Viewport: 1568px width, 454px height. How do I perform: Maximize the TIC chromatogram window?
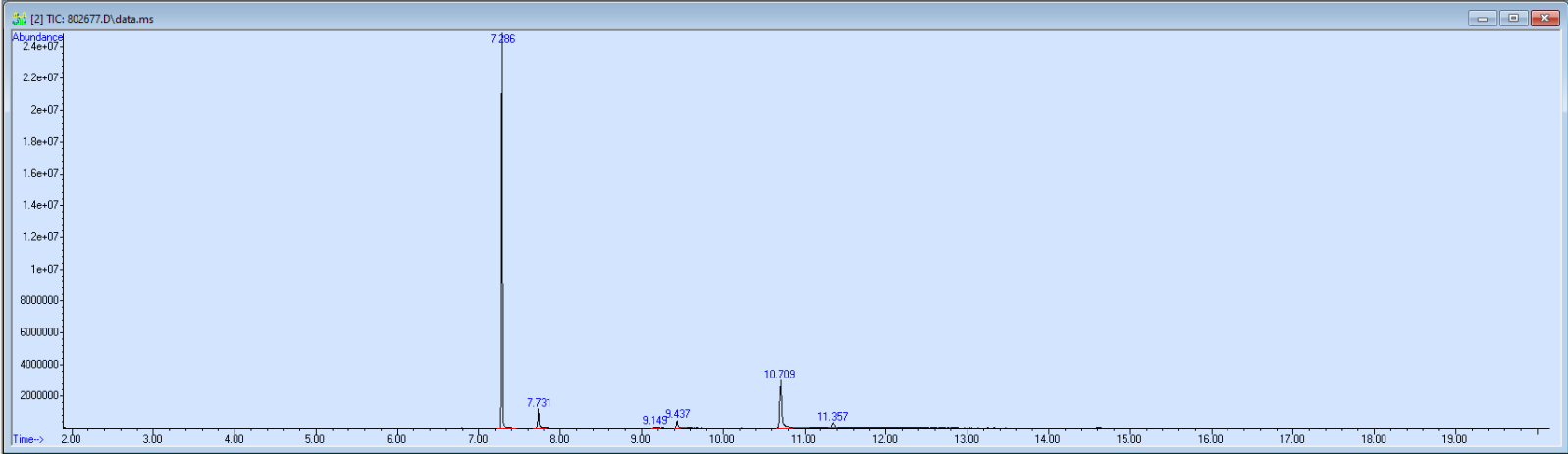[1514, 18]
